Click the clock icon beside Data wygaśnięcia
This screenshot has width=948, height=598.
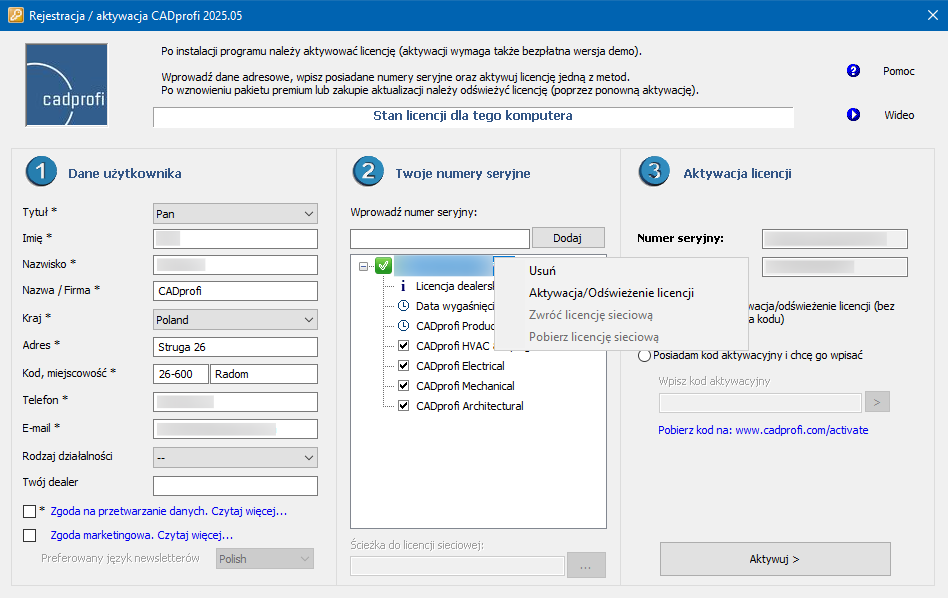(x=403, y=306)
